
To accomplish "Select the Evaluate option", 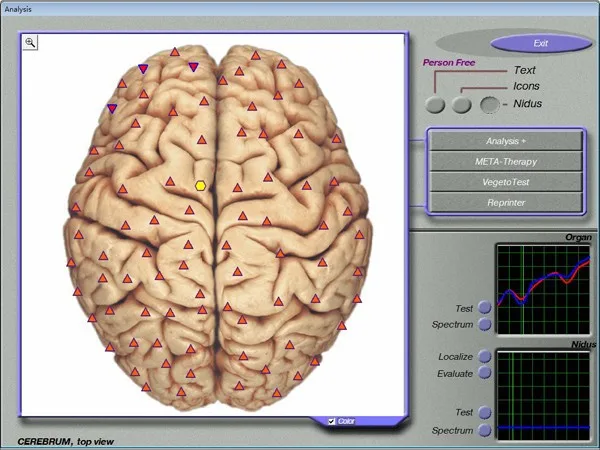I will [485, 372].
